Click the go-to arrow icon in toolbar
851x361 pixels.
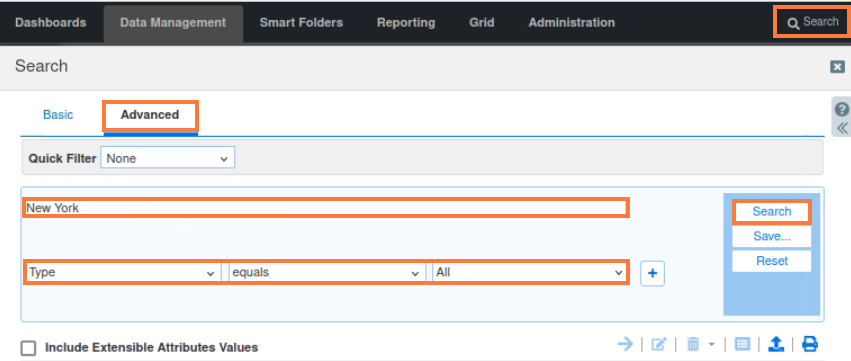coord(625,344)
